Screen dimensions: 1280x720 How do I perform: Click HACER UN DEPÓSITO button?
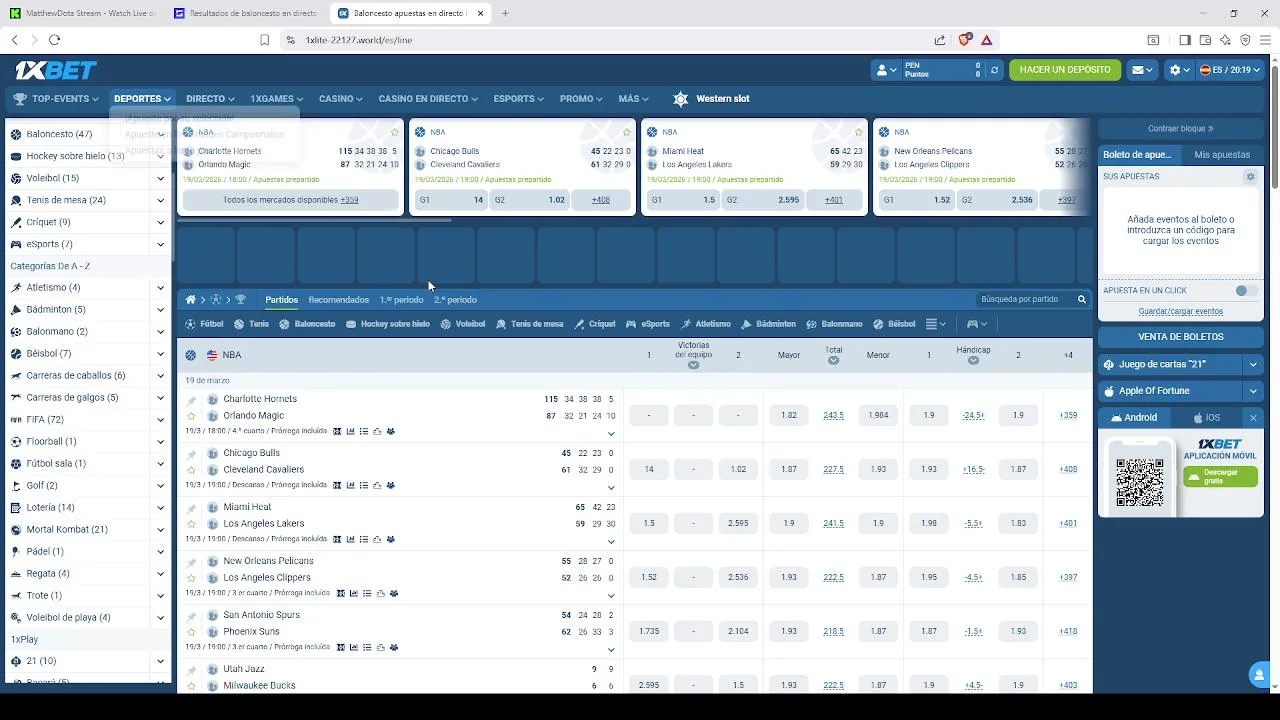pyautogui.click(x=1065, y=70)
